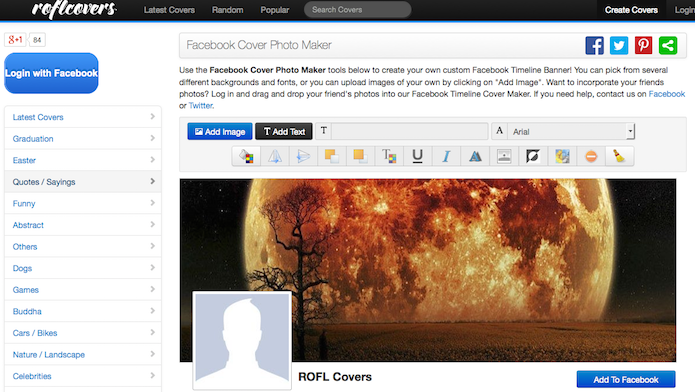Open the text color icon
This screenshot has width=695, height=392.
(x=389, y=156)
